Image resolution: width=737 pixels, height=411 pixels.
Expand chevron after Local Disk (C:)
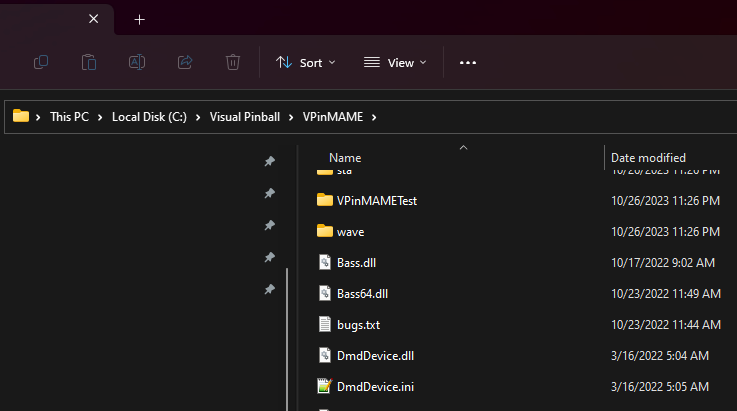[198, 117]
